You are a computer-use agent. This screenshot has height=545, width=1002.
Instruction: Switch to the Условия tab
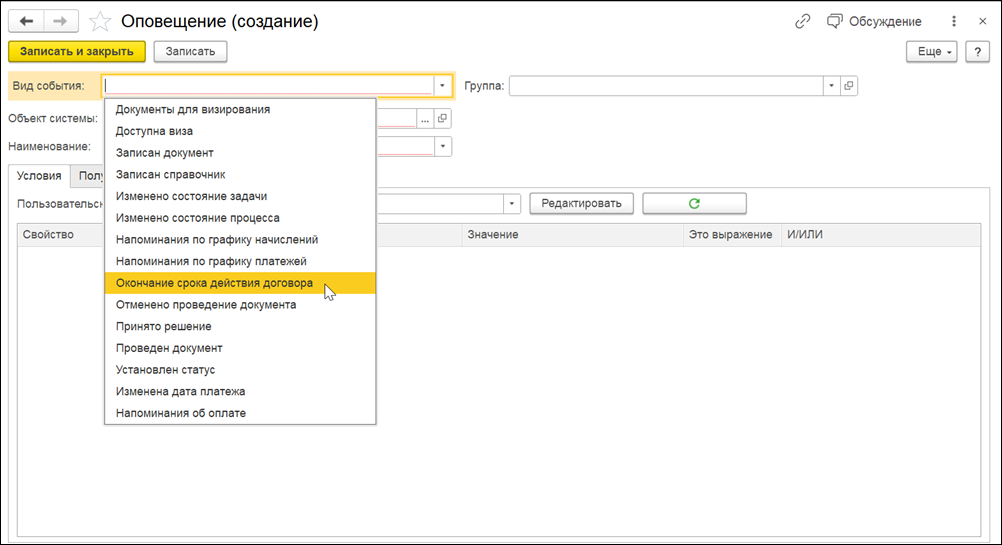click(x=39, y=176)
